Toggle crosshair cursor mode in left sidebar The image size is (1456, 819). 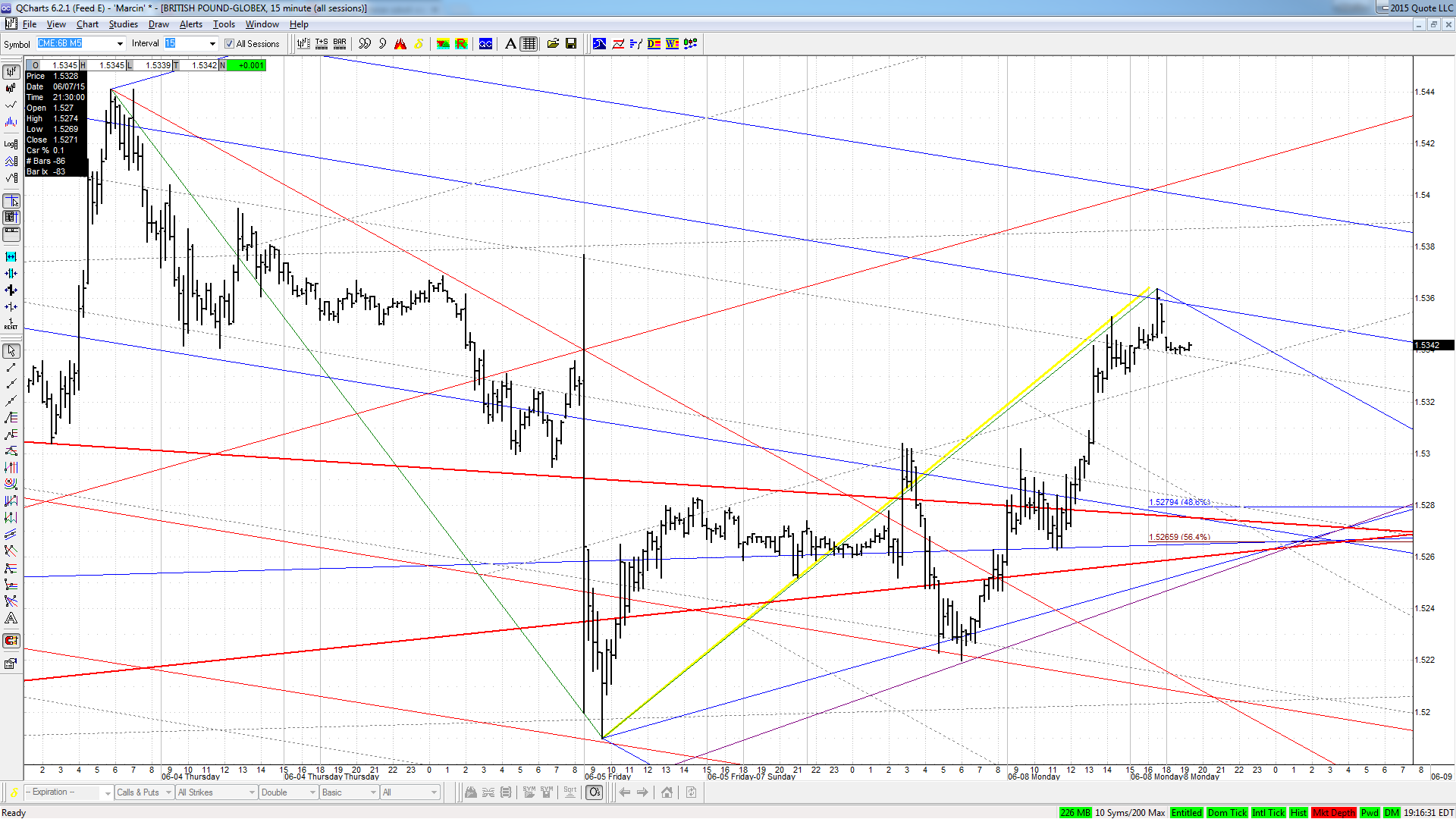pyautogui.click(x=11, y=201)
